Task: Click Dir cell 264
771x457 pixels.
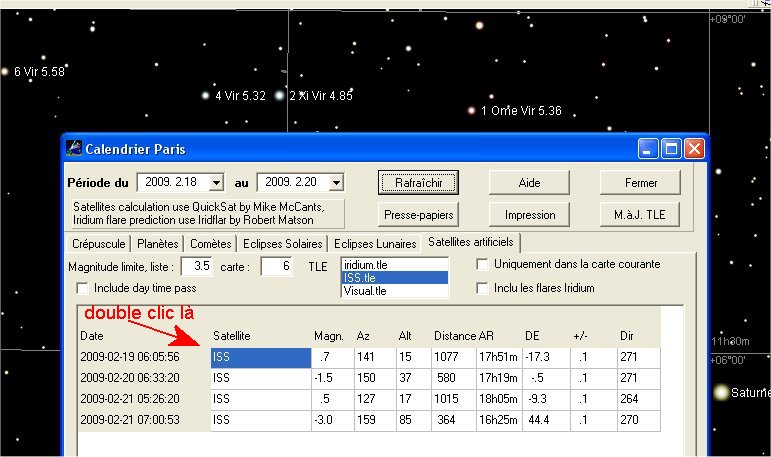Action: click(x=638, y=399)
